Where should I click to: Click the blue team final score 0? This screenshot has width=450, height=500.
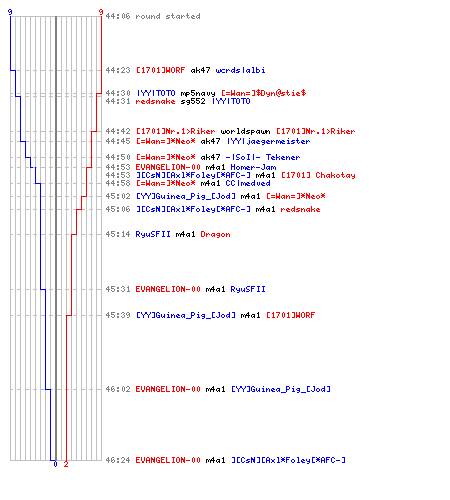pos(55,464)
